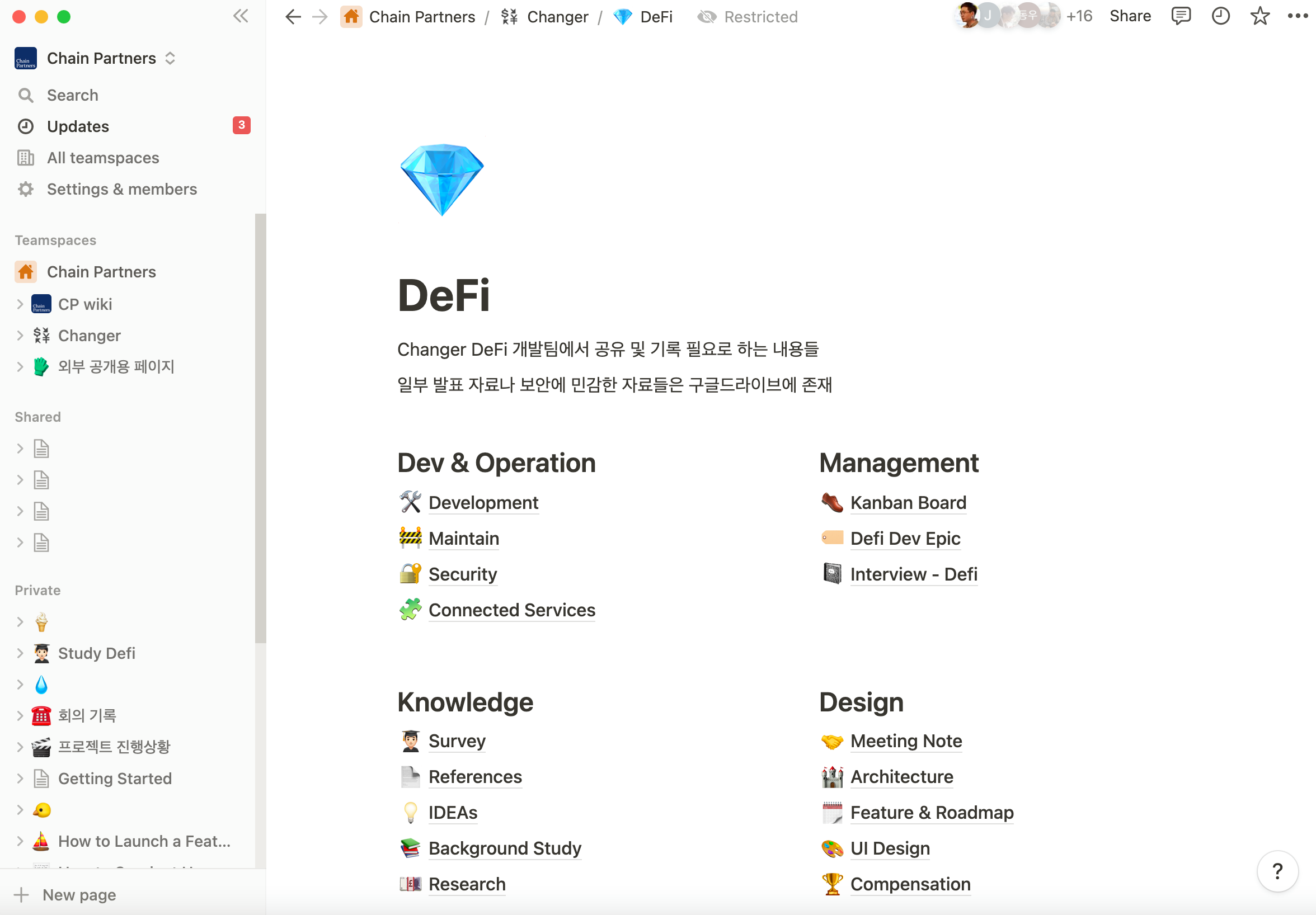Expand the Changer page in sidebar
Screen dimensions: 1316x915
coord(20,336)
